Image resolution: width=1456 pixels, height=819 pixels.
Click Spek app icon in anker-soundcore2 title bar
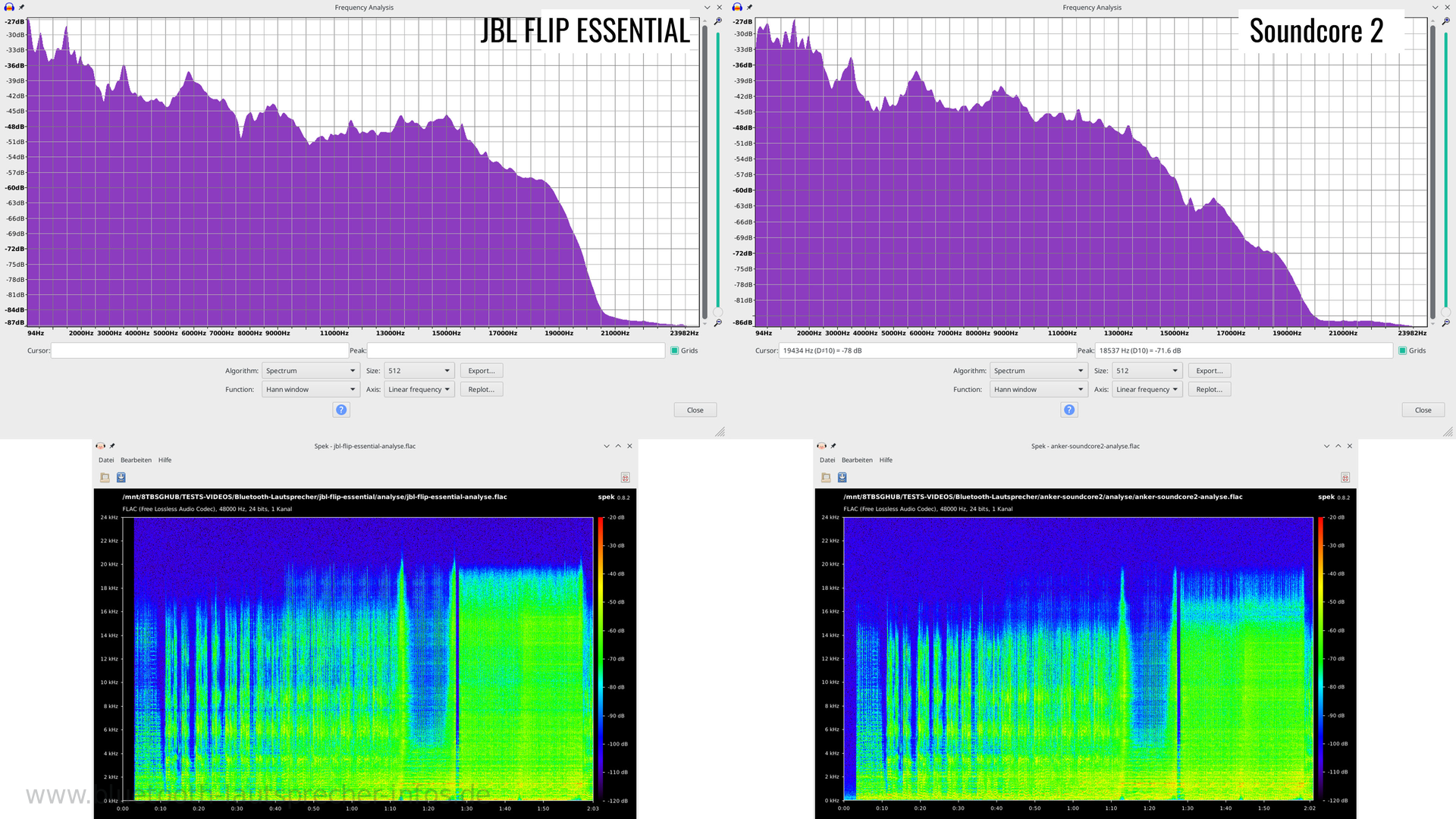coord(821,446)
